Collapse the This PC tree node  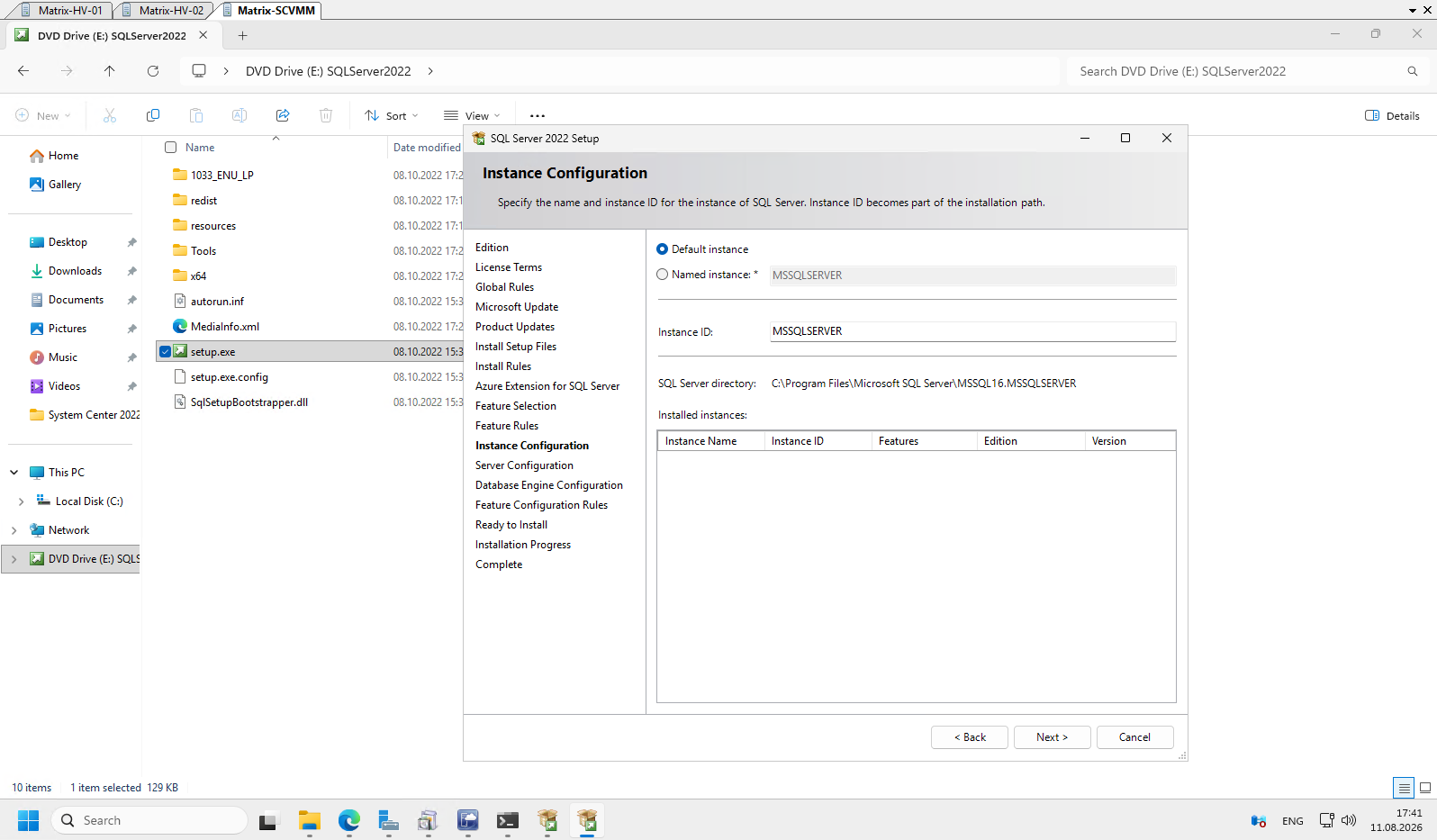pos(14,473)
